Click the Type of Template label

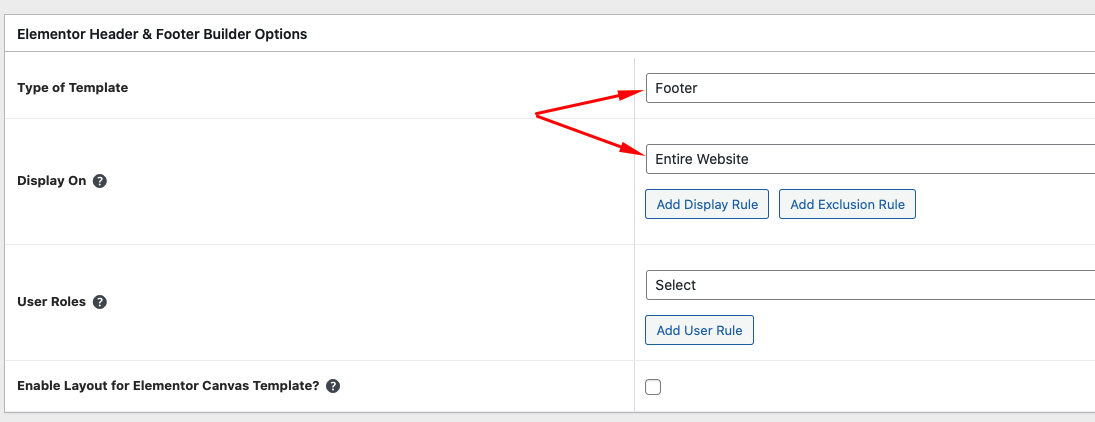click(73, 88)
